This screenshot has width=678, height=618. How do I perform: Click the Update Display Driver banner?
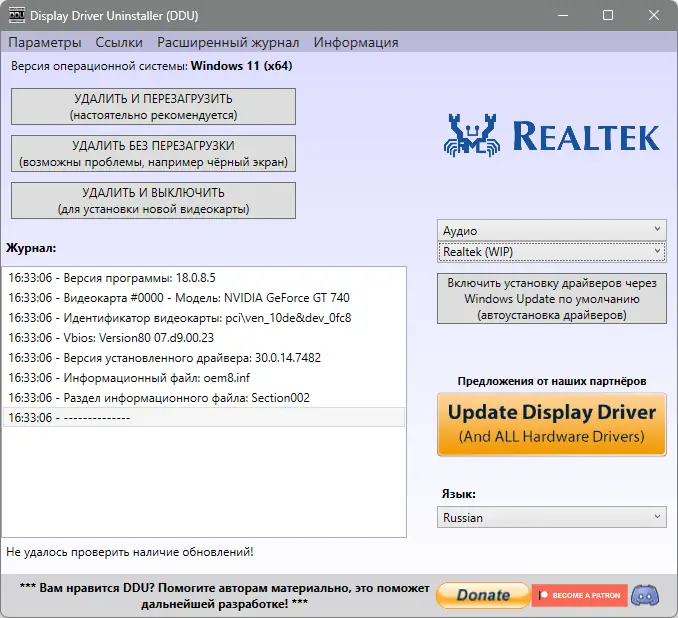tap(552, 424)
